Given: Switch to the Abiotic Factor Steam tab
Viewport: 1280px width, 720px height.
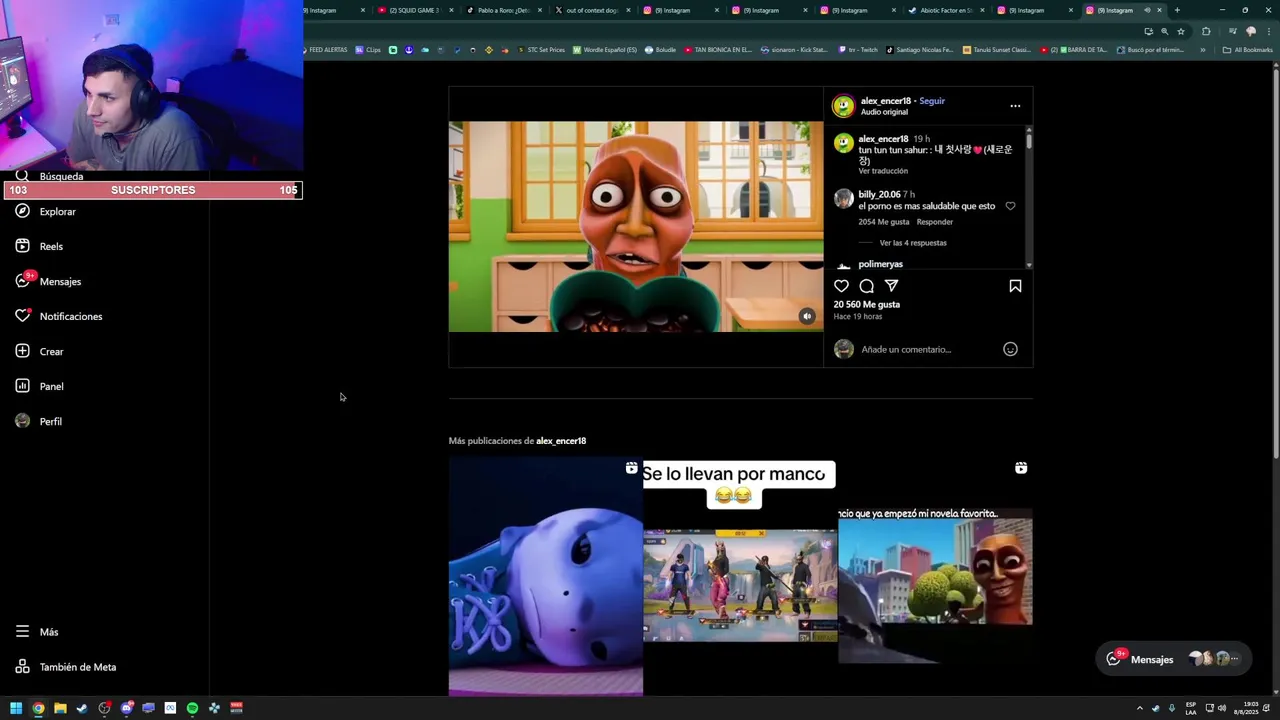Looking at the screenshot, I should click(x=945, y=10).
